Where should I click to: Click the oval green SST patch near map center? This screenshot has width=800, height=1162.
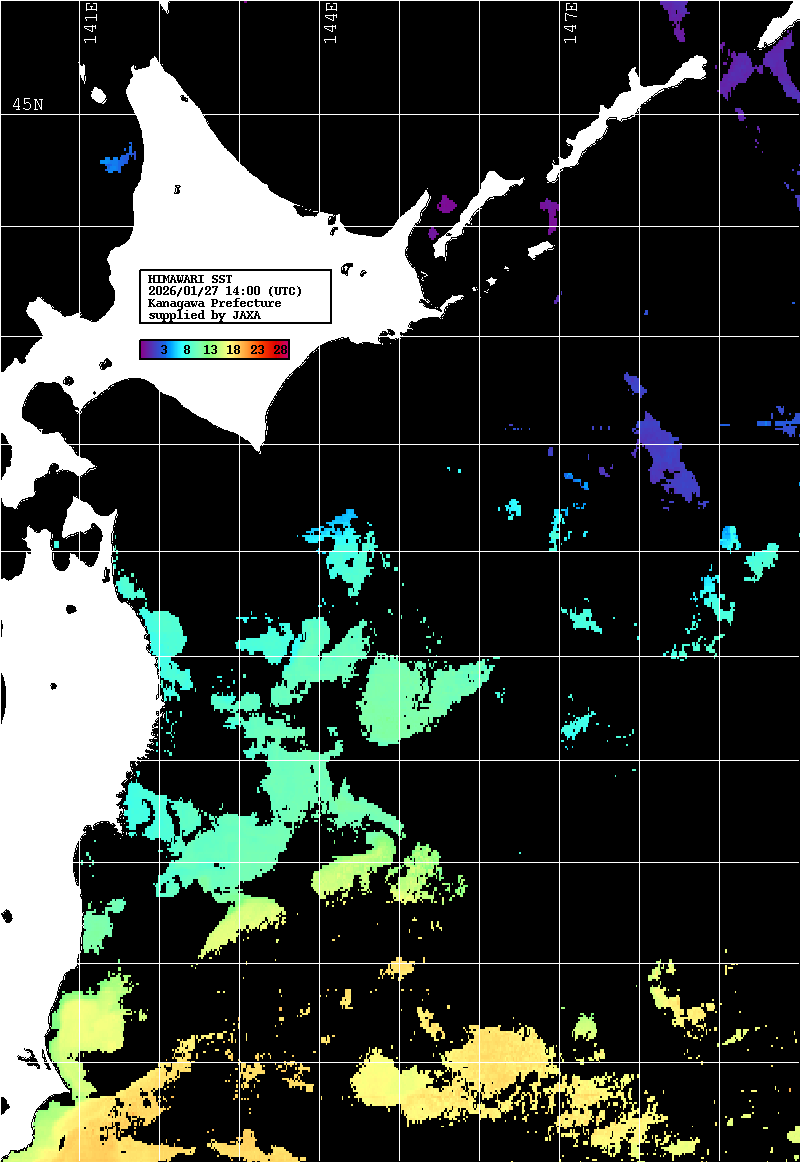click(400, 700)
